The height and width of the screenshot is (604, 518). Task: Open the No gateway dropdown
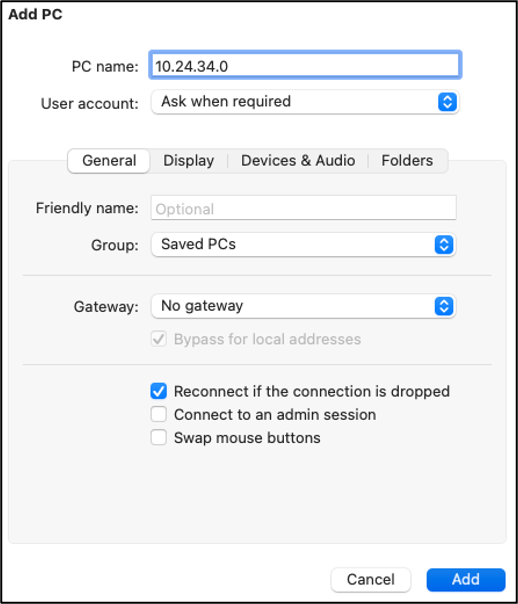[303, 306]
